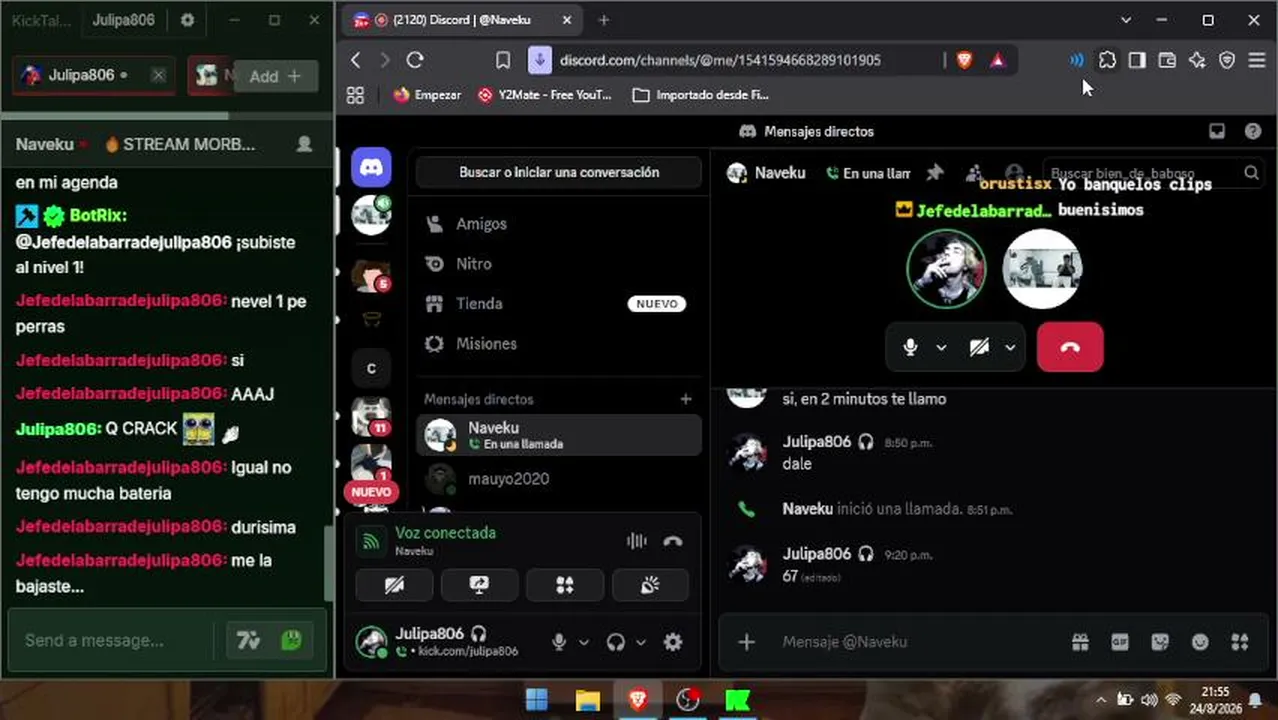Open Kick emote picker in KickTalk
This screenshot has width=1278, height=720.
point(291,640)
